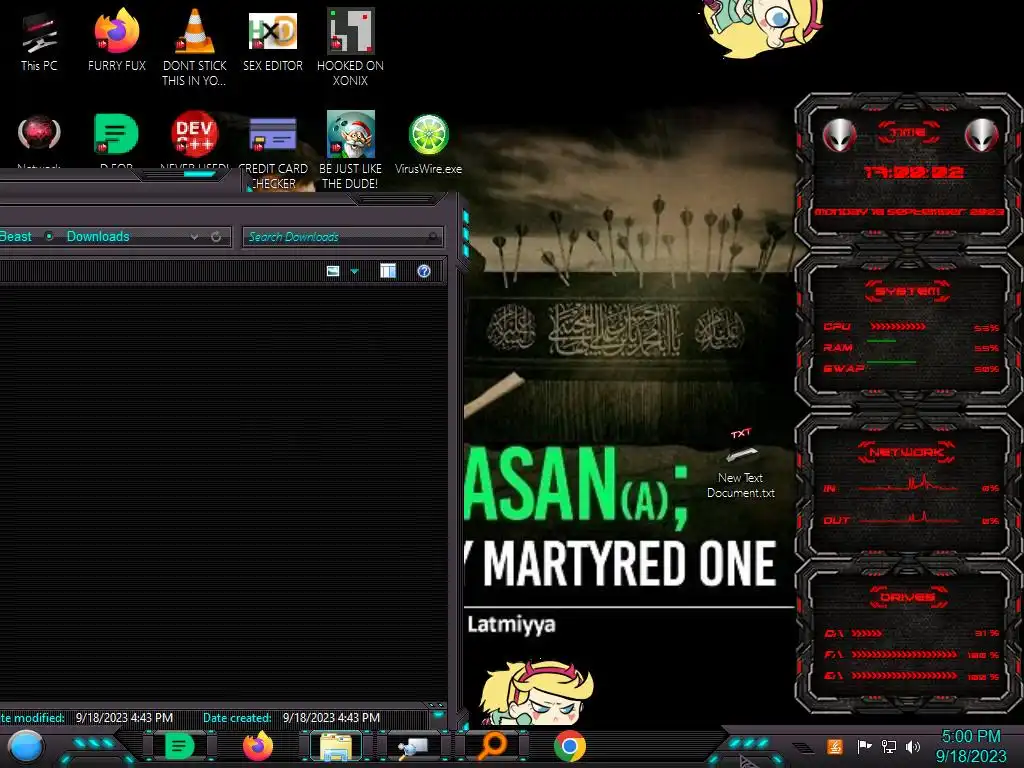Switch to Firefox on the taskbar

click(x=258, y=746)
